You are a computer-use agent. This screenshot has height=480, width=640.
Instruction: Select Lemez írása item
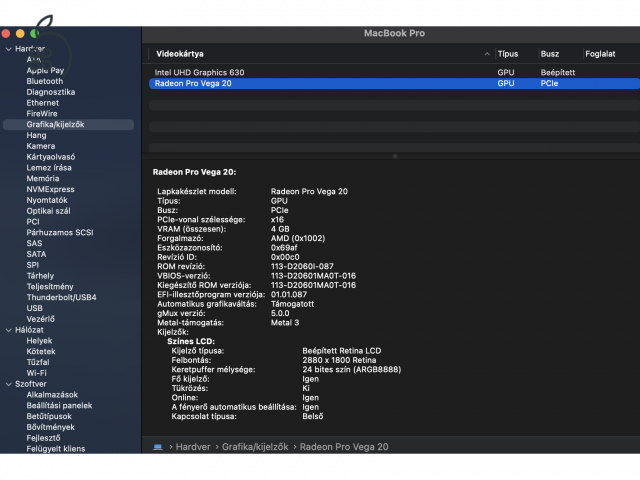[x=49, y=168]
